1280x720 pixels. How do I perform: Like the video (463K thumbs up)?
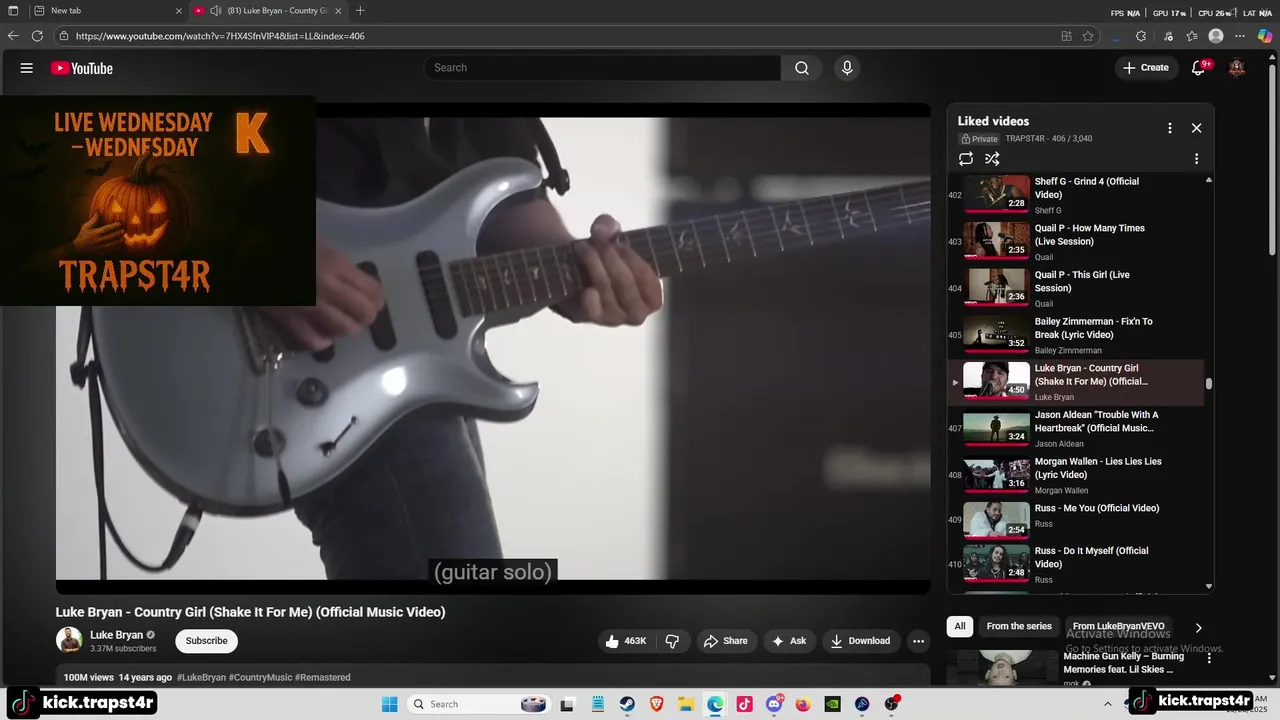(x=626, y=641)
